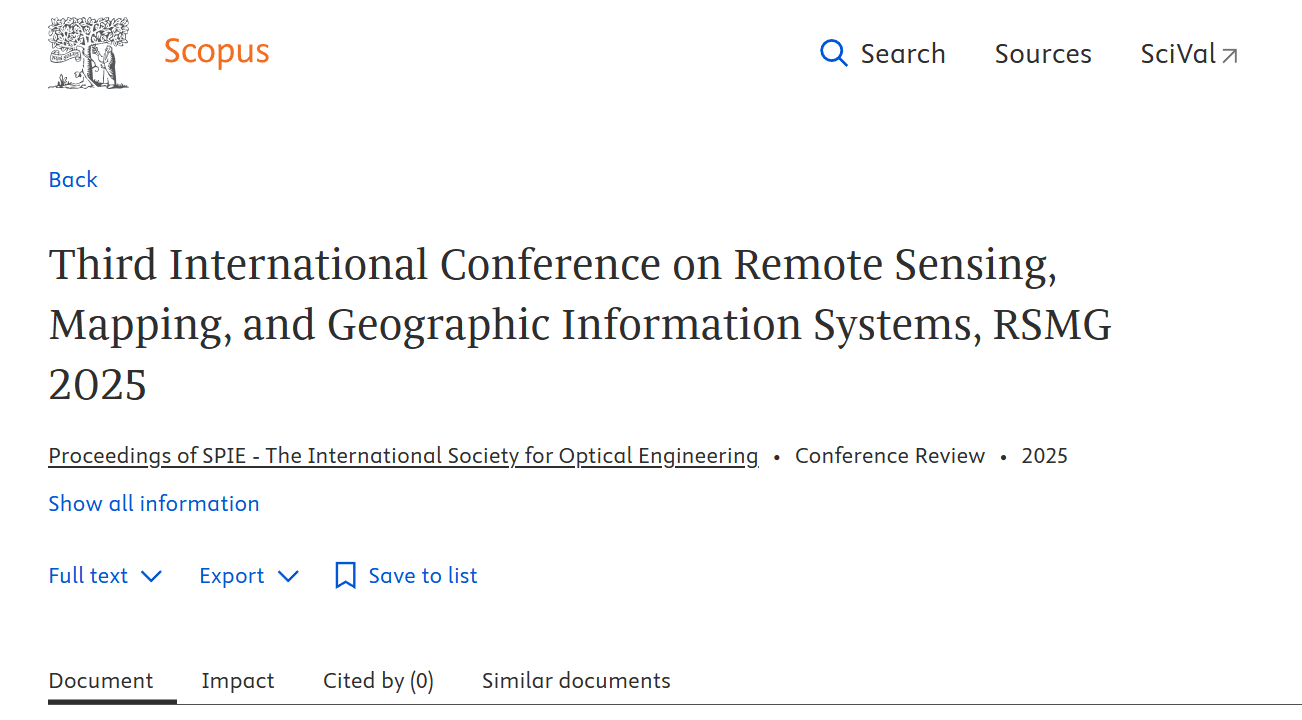Click the magnifying glass search icon
Viewport: 1302px width, 720px height.
(833, 53)
